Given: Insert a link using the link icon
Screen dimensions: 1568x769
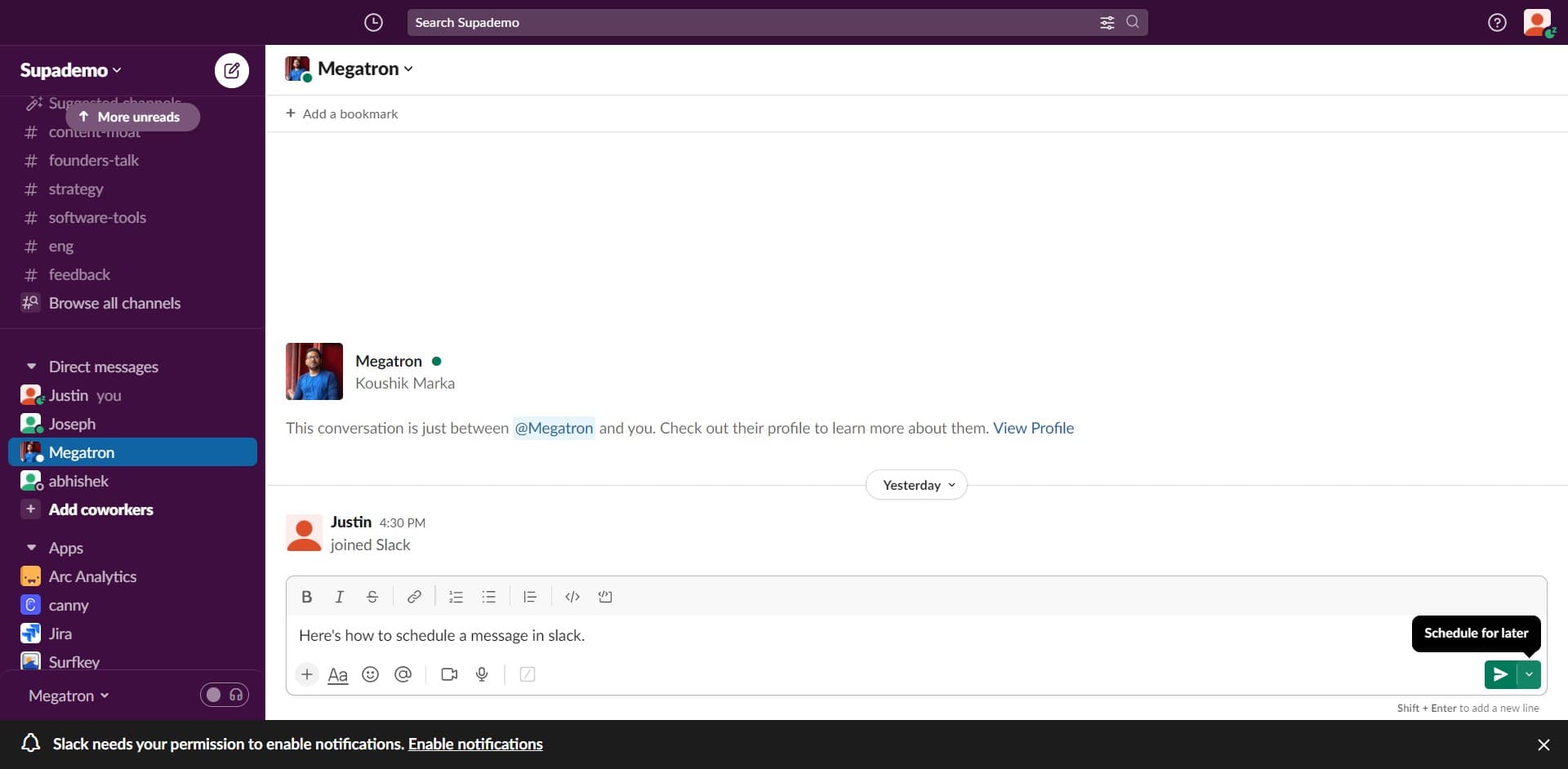Looking at the screenshot, I should click(414, 597).
